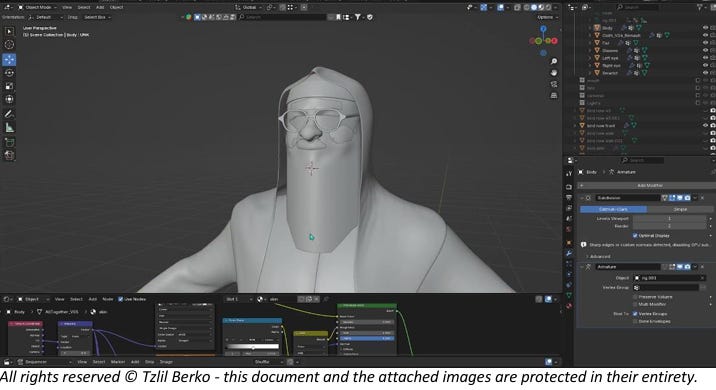This screenshot has height=390, width=716.
Task: Select the Scale tool in the viewport toolbar
Action: coord(9,86)
